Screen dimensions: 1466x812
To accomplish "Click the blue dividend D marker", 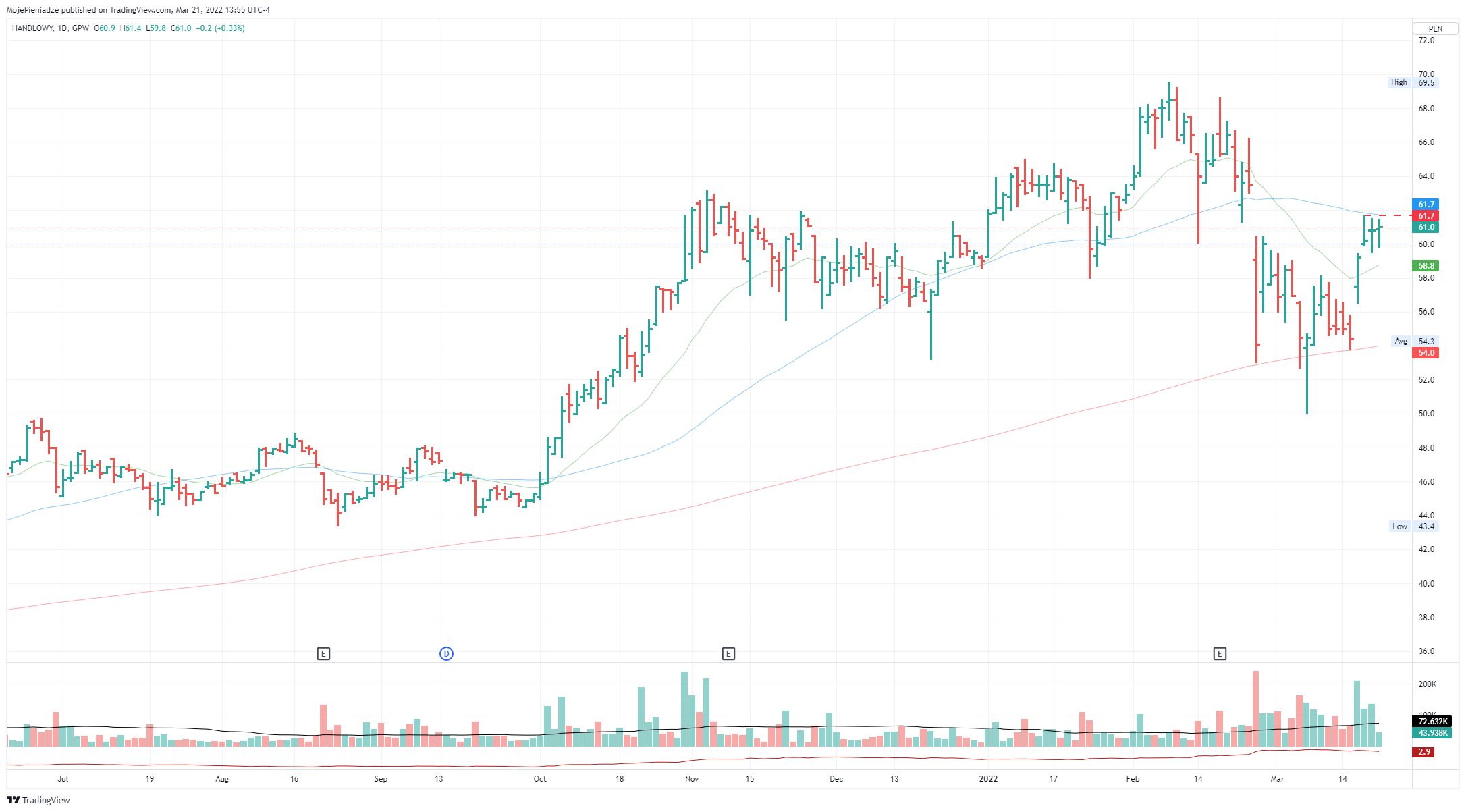I will 446,653.
